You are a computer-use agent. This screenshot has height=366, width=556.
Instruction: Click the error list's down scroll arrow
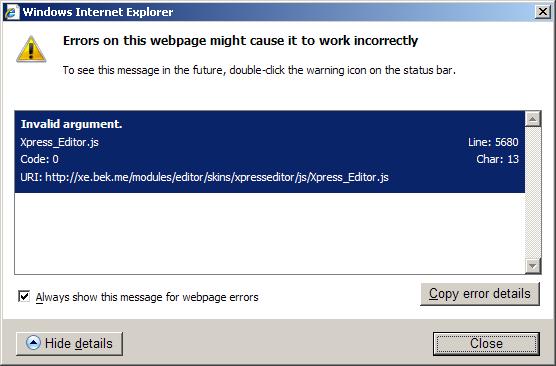[533, 266]
